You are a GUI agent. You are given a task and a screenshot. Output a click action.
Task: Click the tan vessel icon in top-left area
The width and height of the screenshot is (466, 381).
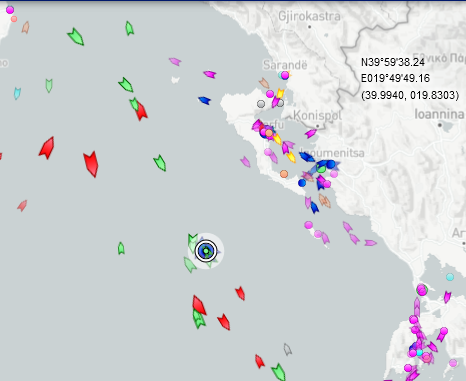[26, 27]
